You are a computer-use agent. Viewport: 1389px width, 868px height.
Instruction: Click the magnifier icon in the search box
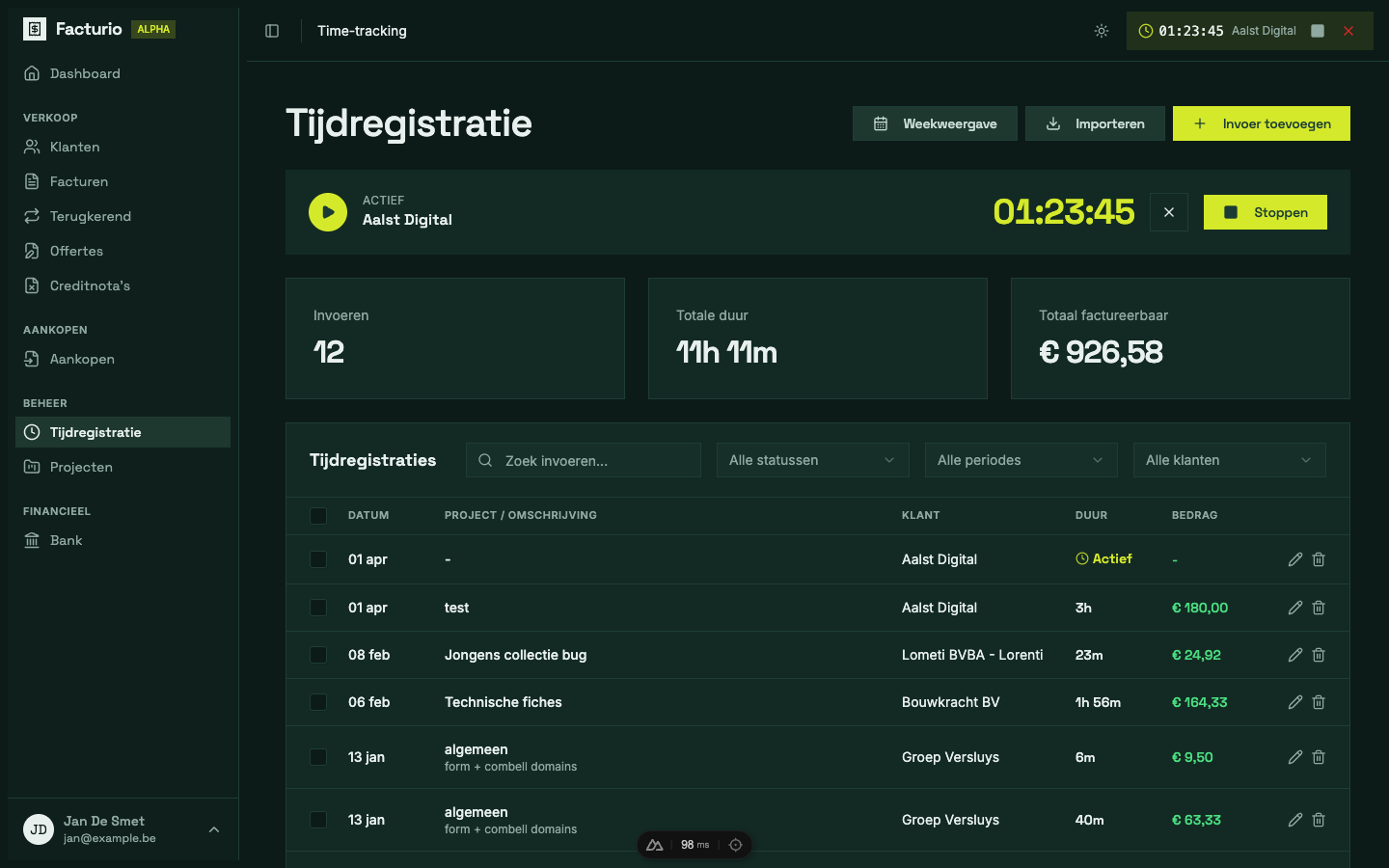pyautogui.click(x=485, y=460)
